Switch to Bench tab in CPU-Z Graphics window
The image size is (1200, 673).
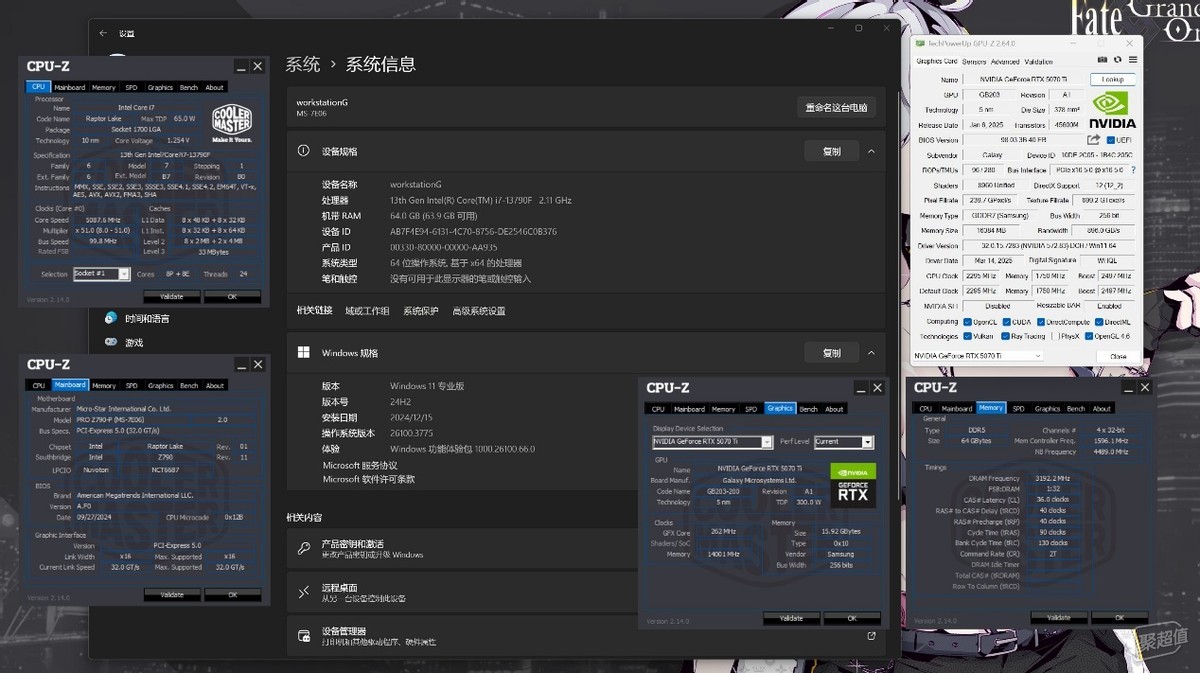(x=808, y=408)
